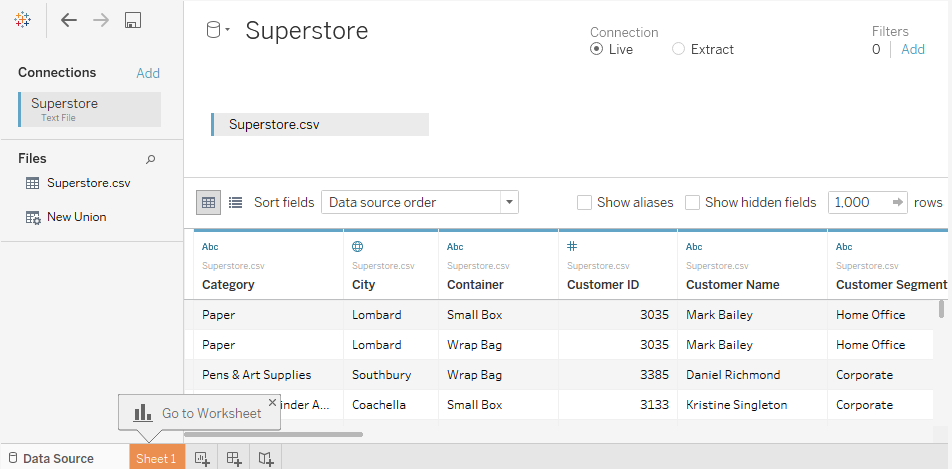952x469 pixels.
Task: Open the Sort fields dropdown
Action: pyautogui.click(x=420, y=202)
